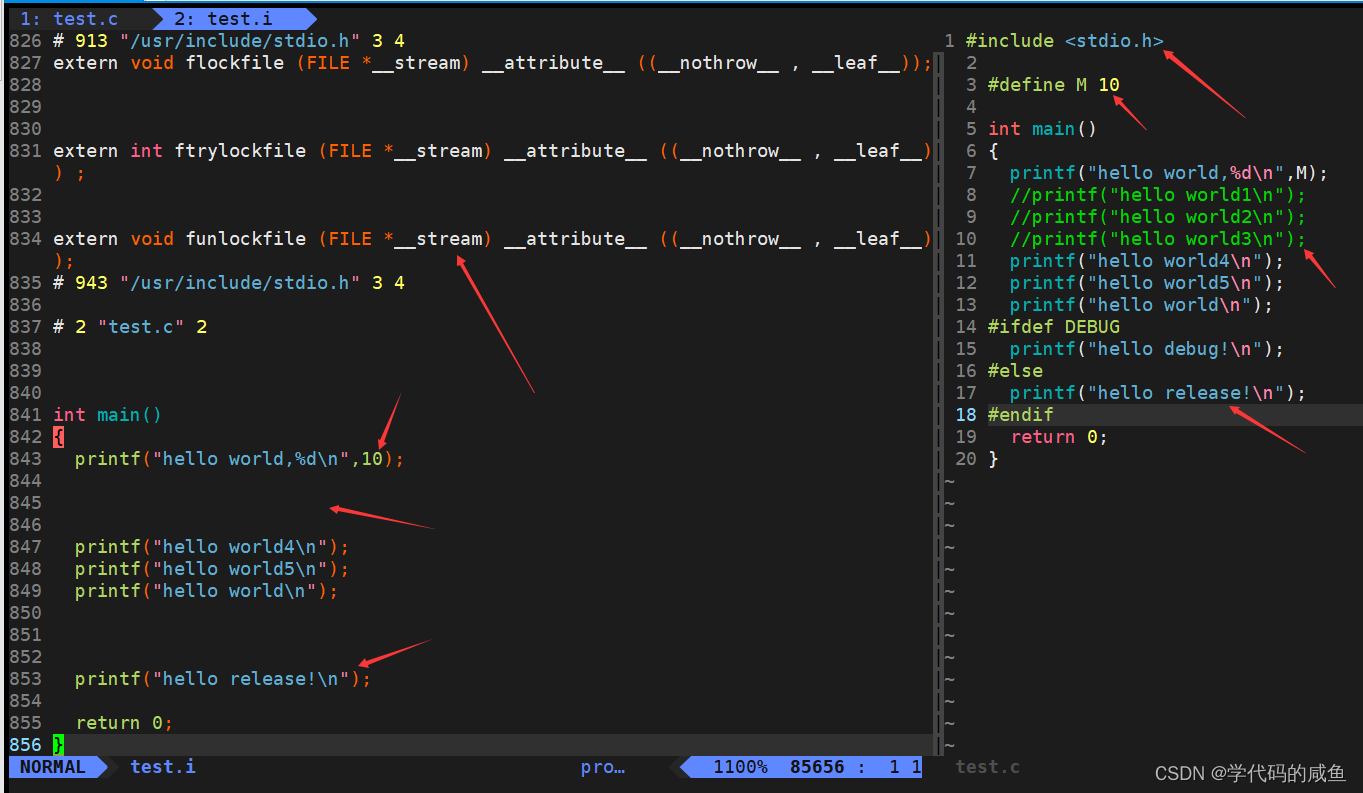Click printf "hello world,%d\n",10 line in test.i

240,459
